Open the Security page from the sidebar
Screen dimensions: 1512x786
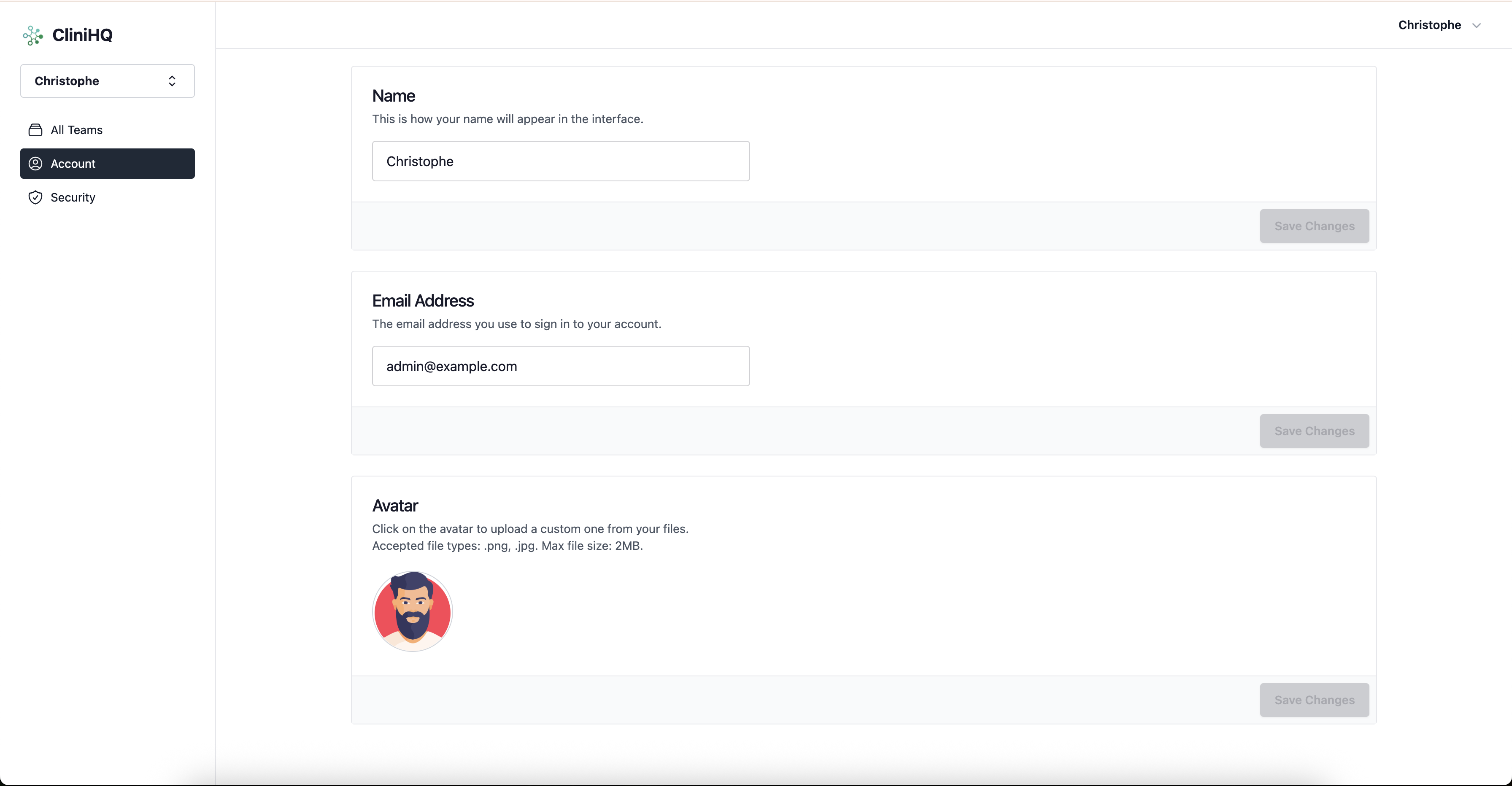[x=73, y=198]
